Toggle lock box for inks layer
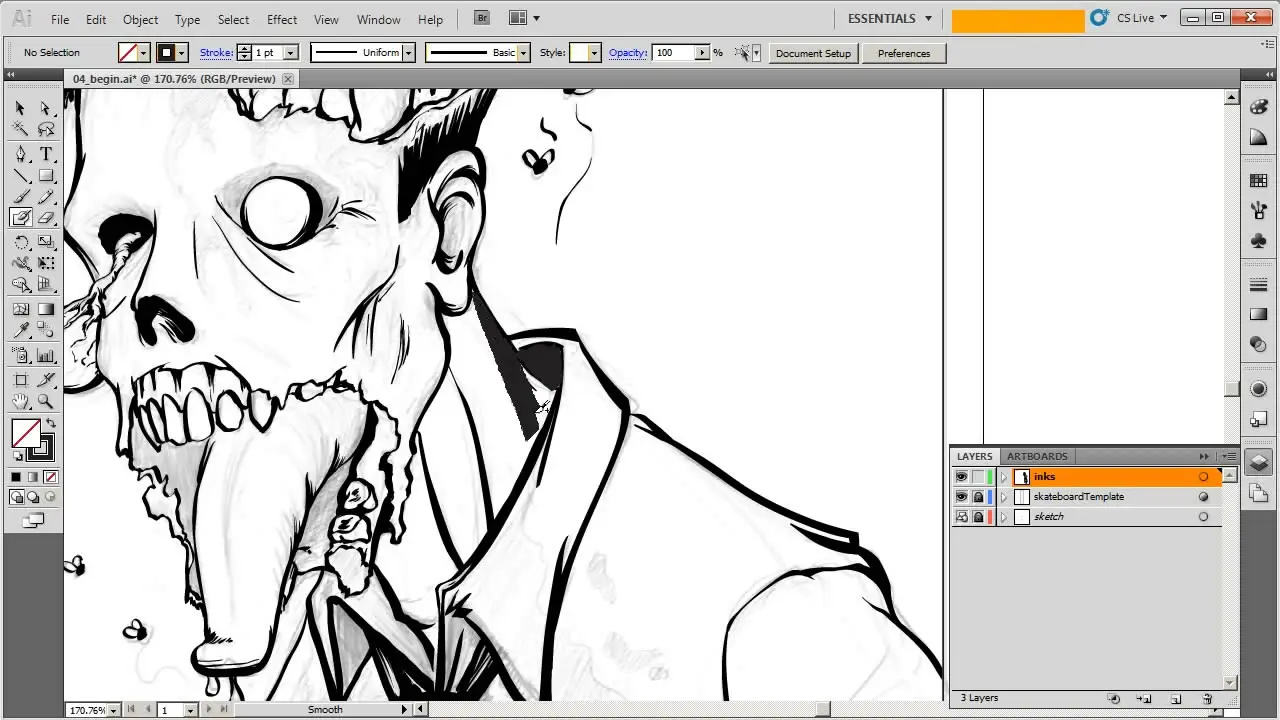Screen dimensions: 1280x720 click(978, 477)
